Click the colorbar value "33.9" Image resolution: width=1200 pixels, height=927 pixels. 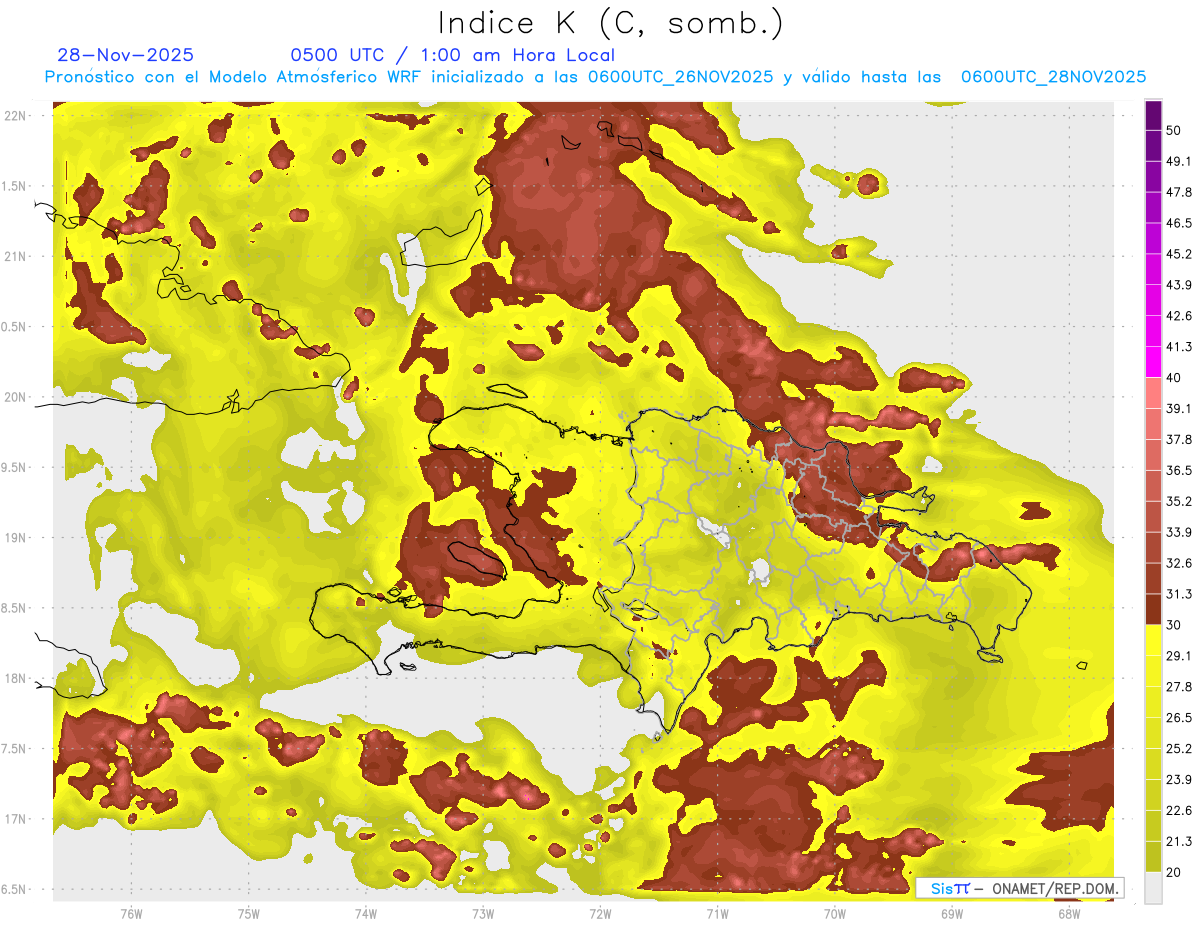point(1179,532)
